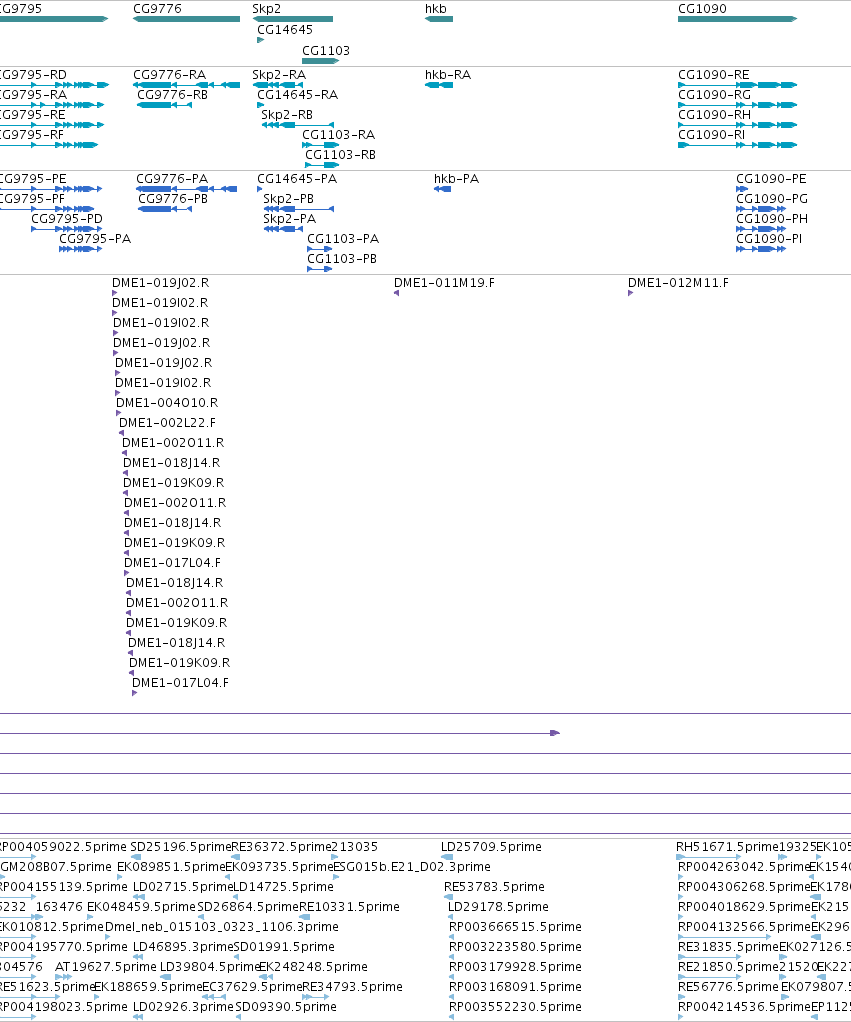Open EST RP003666515.5prime
The width and height of the screenshot is (851, 1022).
pos(515,927)
